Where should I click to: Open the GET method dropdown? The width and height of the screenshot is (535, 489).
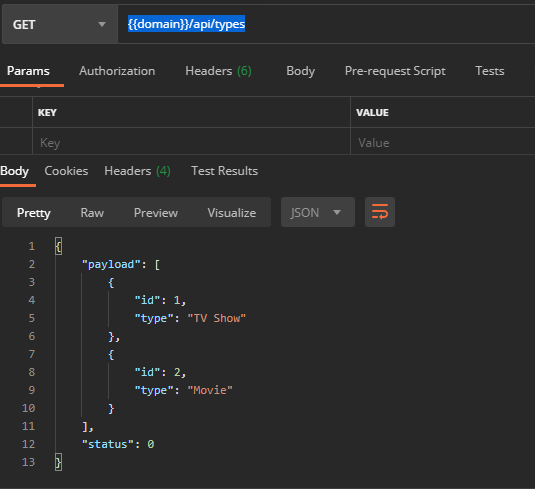(60, 25)
